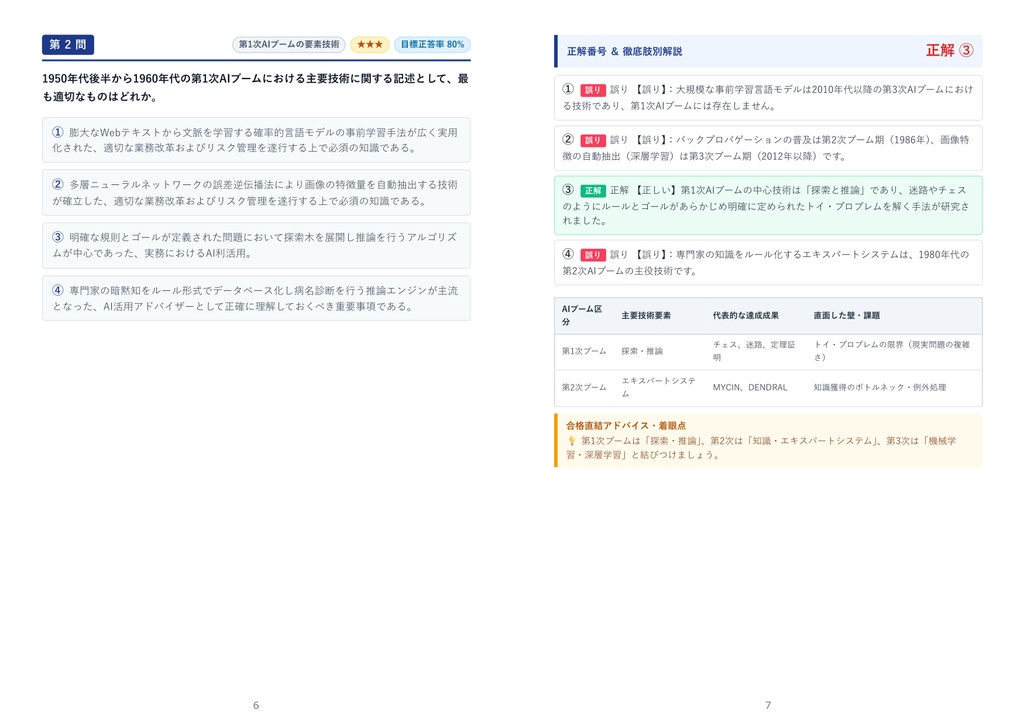Click the 第 2 問 question number badge
The height and width of the screenshot is (727, 1024).
(68, 44)
